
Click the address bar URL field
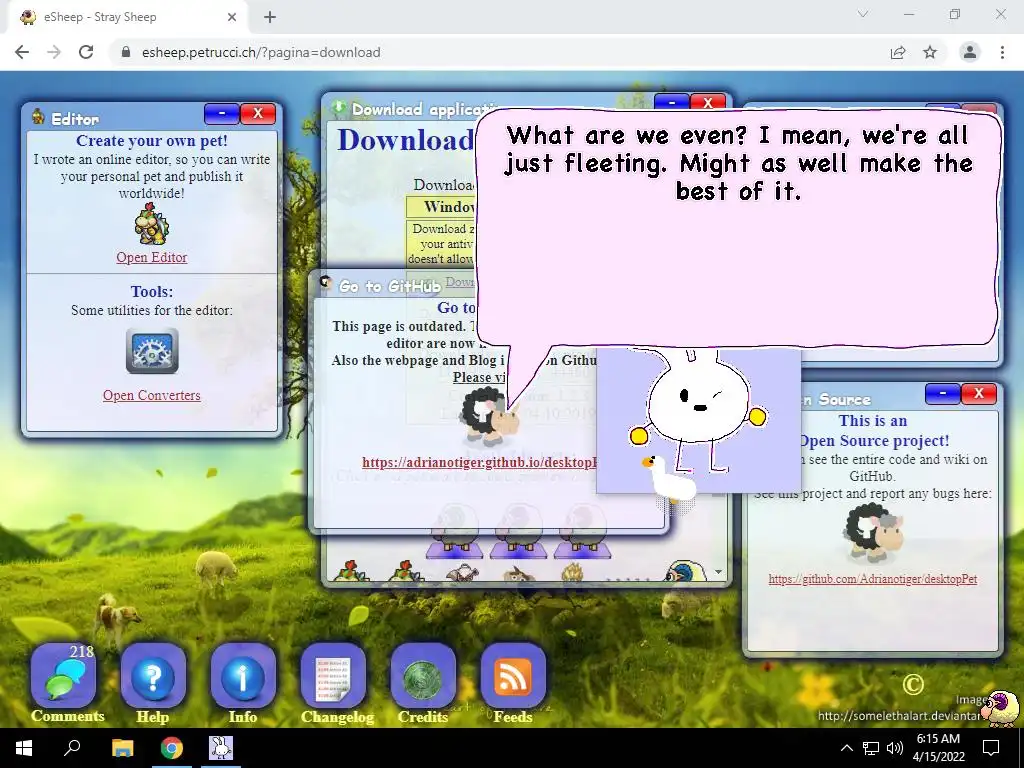pos(496,52)
